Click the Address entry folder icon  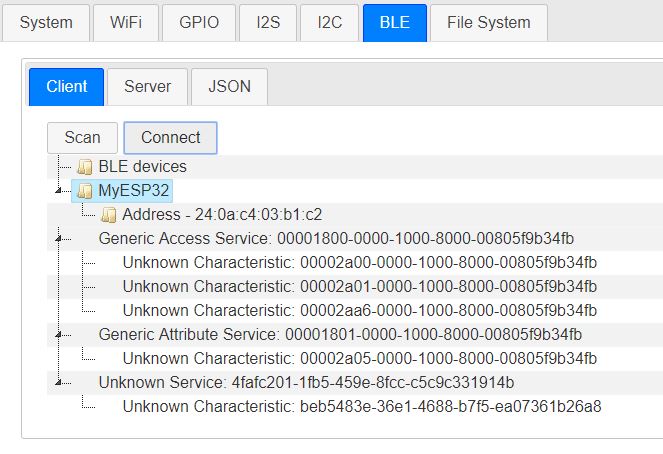pyautogui.click(x=109, y=215)
